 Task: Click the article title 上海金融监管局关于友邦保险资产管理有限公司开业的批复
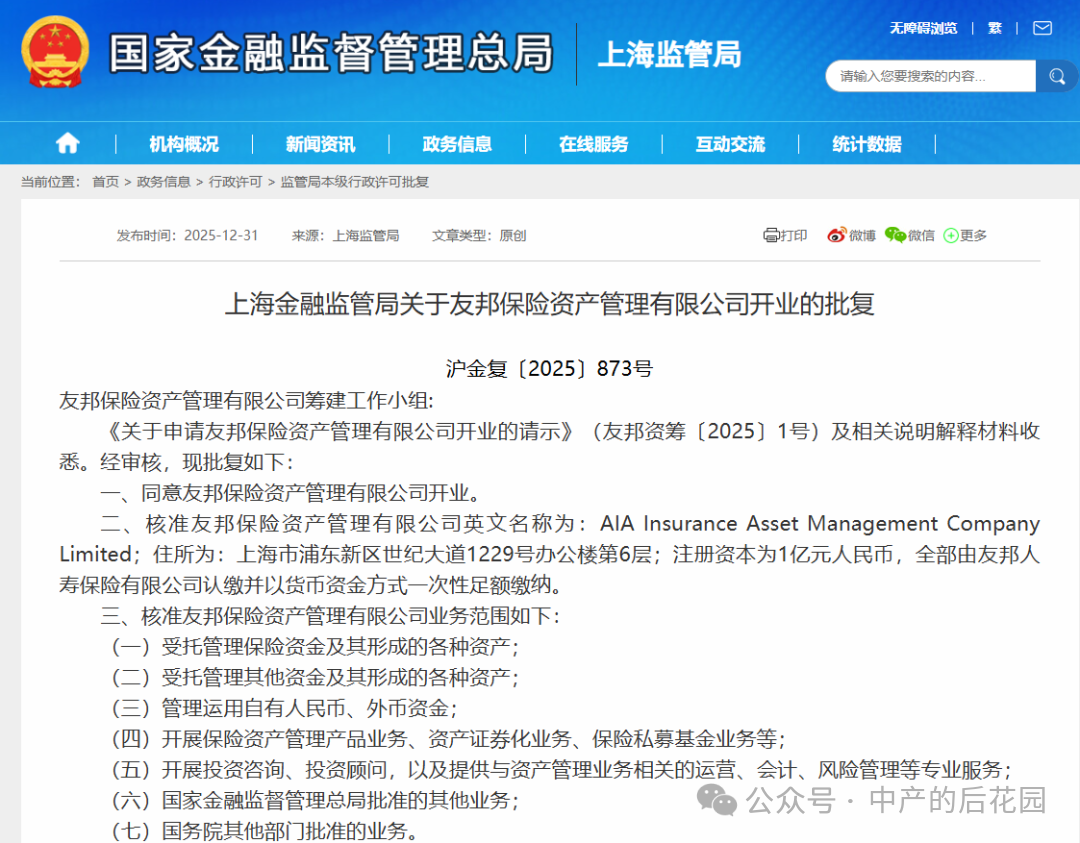(550, 304)
